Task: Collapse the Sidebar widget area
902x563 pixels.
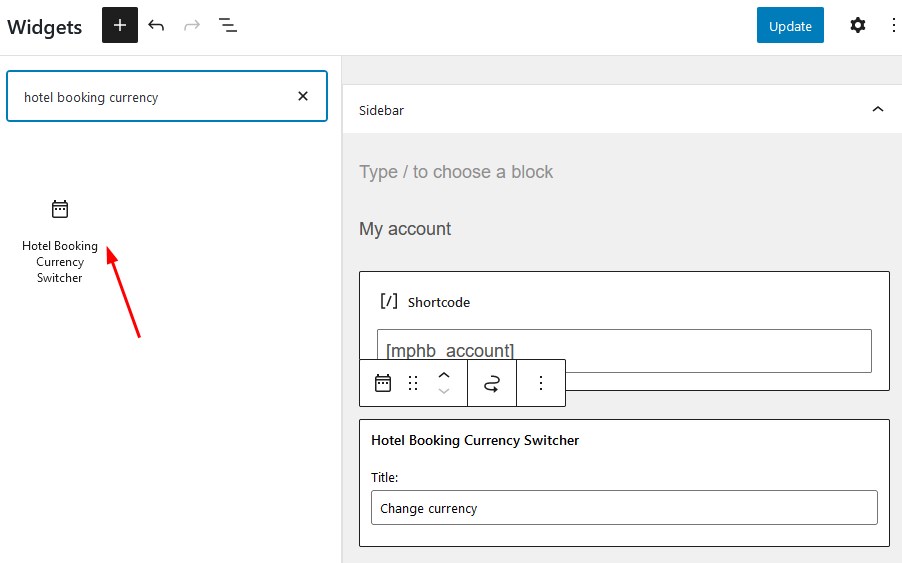Action: tap(877, 109)
